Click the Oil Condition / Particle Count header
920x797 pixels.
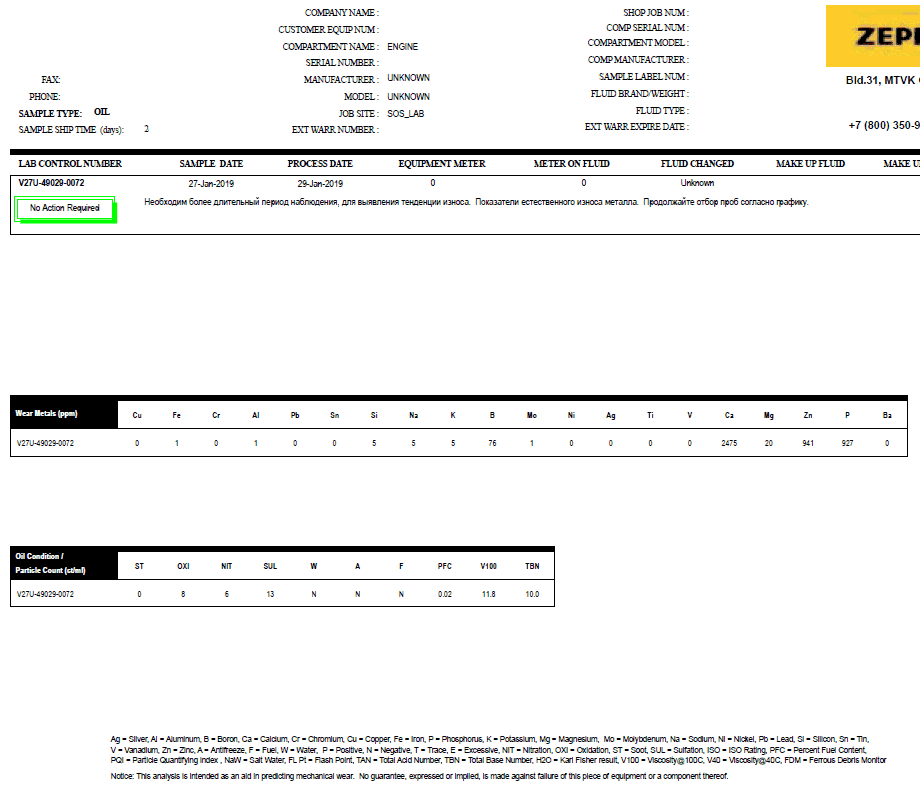coord(40,563)
